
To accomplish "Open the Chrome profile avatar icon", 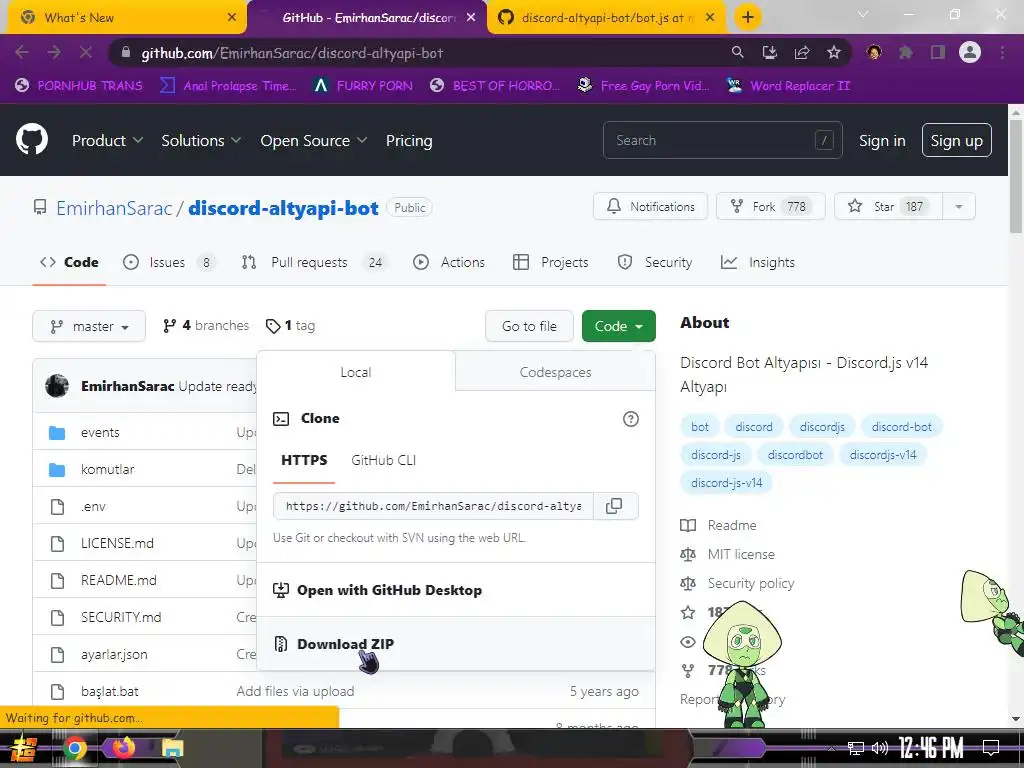I will pyautogui.click(x=970, y=52).
